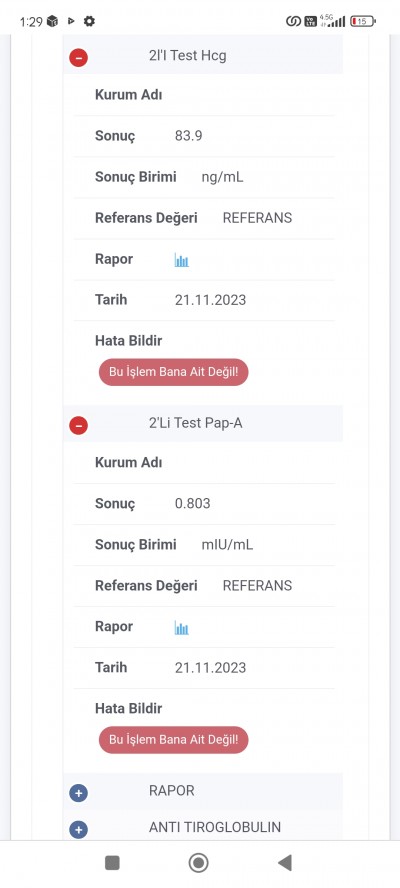400x888 pixels.
Task: Open the Hcg report chart icon
Action: click(x=181, y=261)
